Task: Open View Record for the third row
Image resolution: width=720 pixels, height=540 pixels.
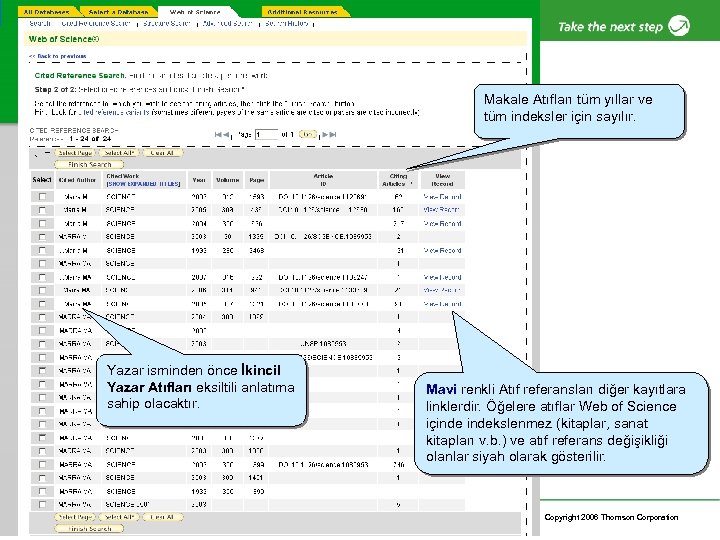Action: click(442, 224)
